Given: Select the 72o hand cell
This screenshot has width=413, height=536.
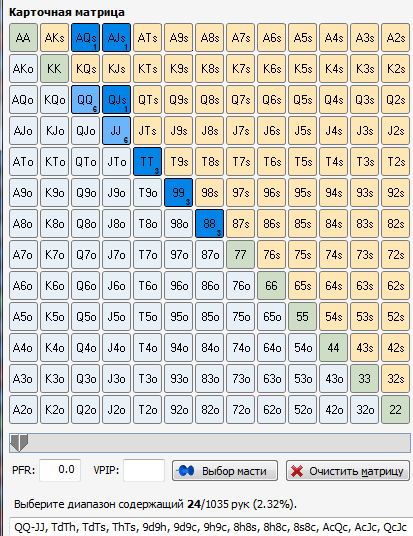Looking at the screenshot, I should [240, 410].
